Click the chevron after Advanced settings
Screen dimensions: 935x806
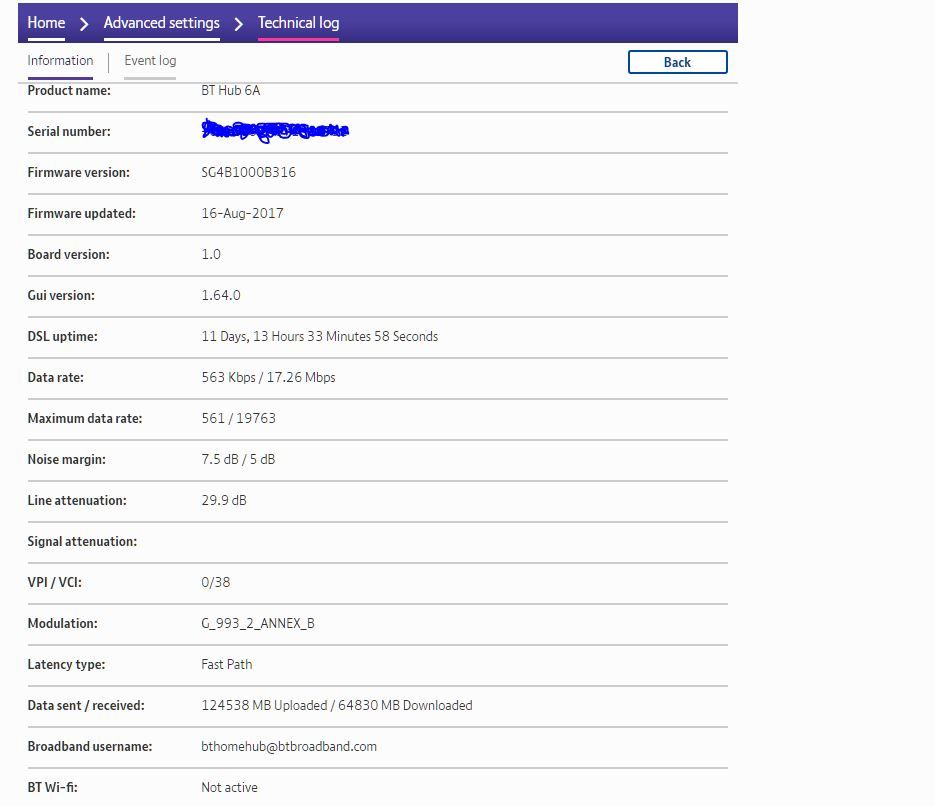pyautogui.click(x=239, y=24)
